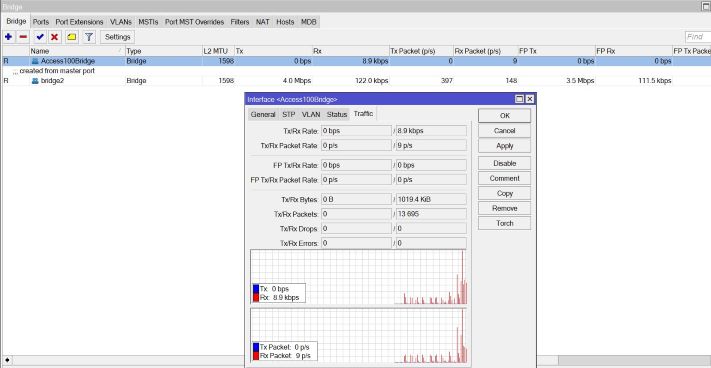Open VLAN tab in interface dialog
711x368 pixels.
(x=311, y=114)
